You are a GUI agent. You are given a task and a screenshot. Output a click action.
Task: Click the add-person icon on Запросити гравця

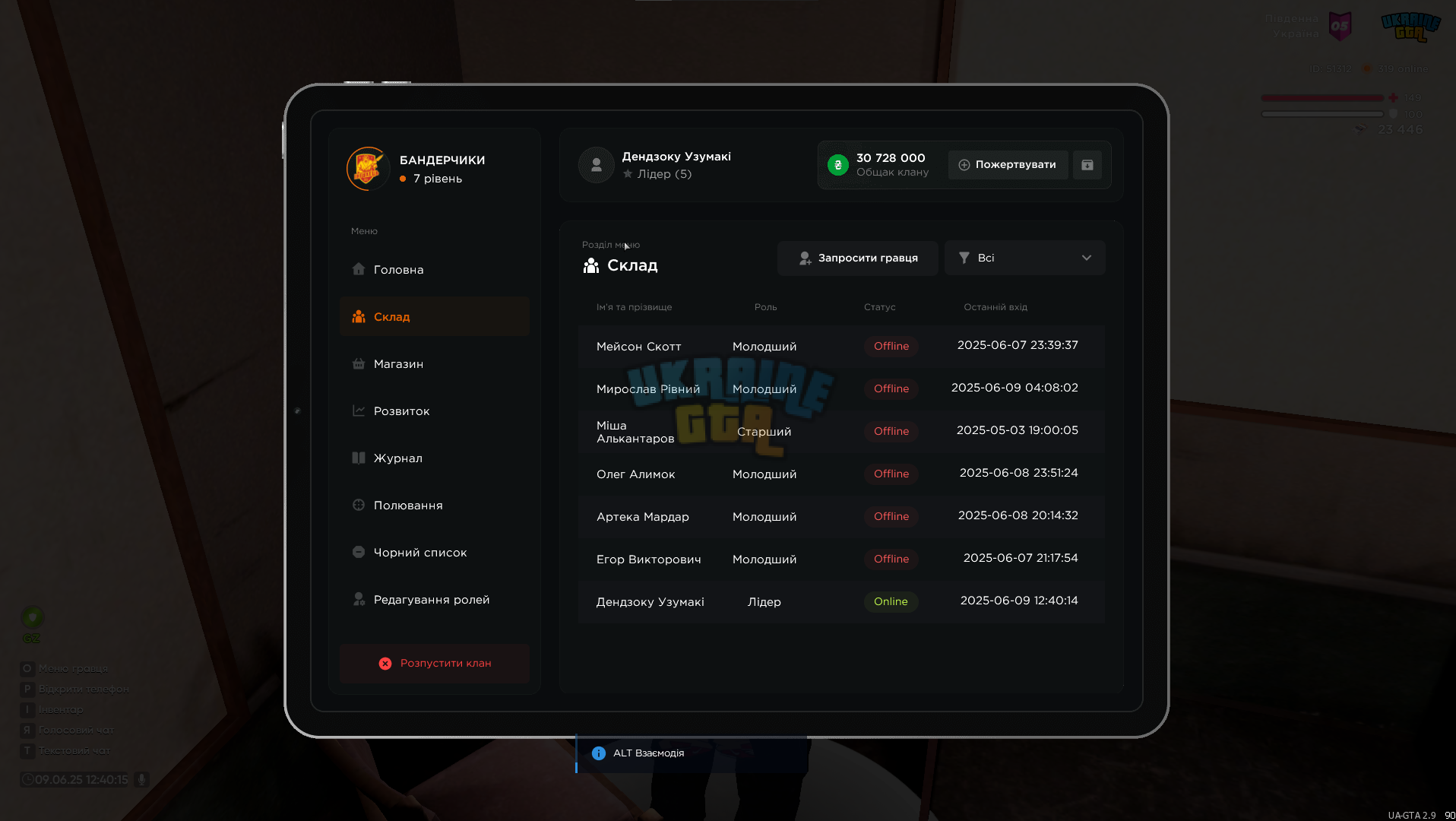[805, 258]
